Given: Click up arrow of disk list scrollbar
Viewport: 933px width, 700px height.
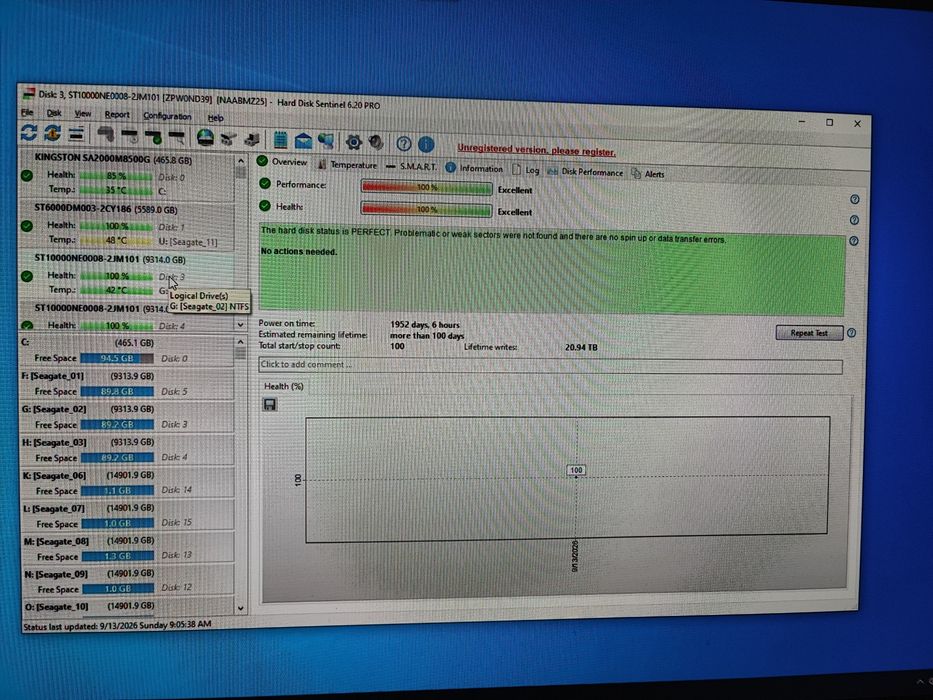Looking at the screenshot, I should click(240, 161).
